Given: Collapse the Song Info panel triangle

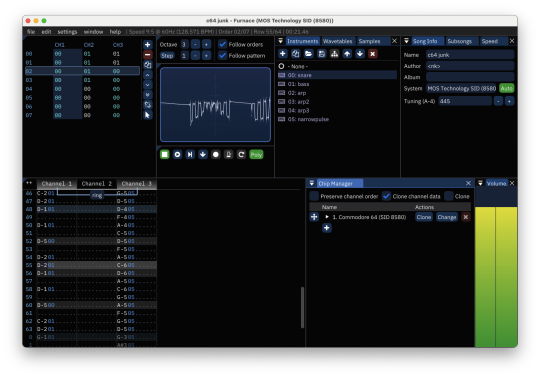Looking at the screenshot, I should pyautogui.click(x=406, y=41).
